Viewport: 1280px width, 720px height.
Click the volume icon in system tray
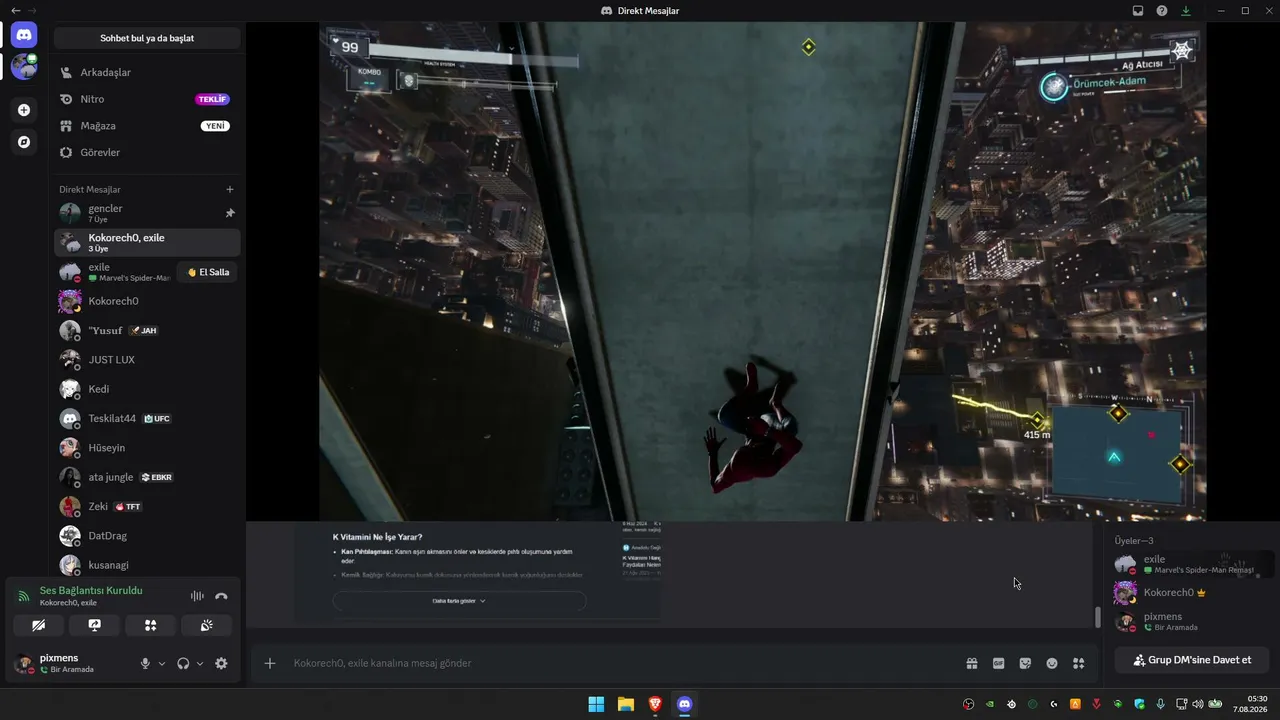coord(1198,704)
